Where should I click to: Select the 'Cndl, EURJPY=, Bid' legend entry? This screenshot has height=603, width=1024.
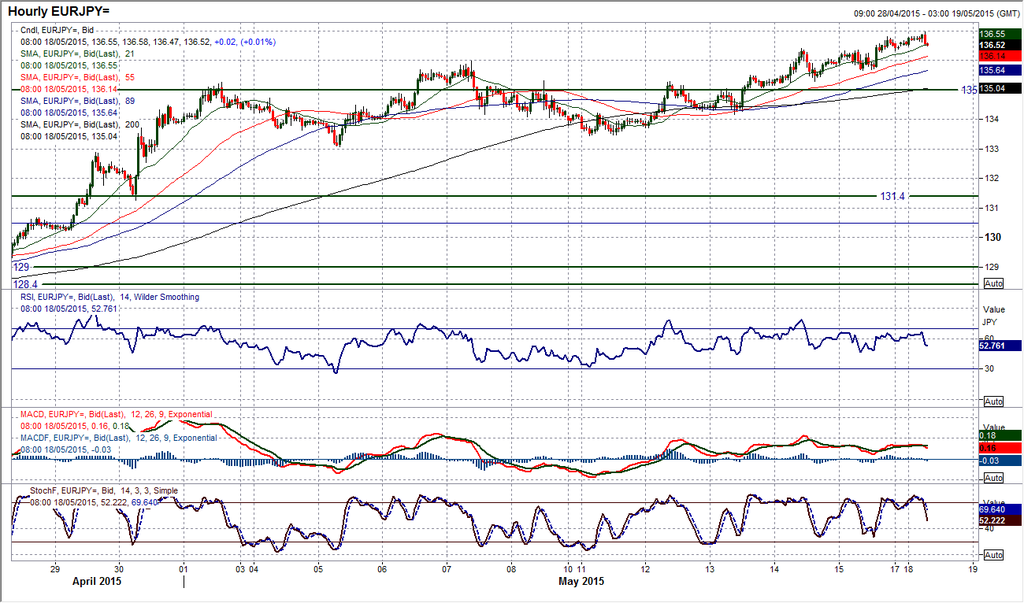point(57,30)
